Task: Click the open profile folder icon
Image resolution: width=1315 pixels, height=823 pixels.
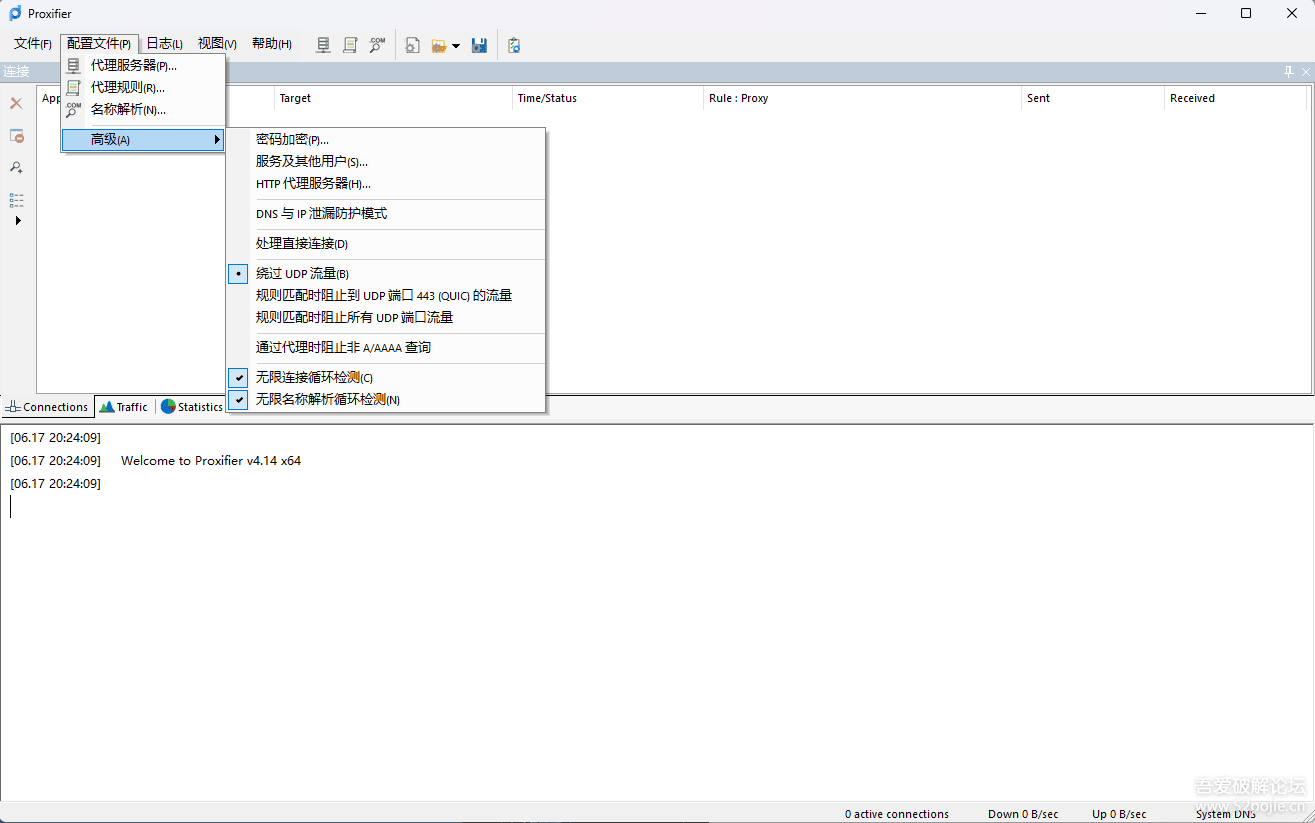Action: click(439, 45)
